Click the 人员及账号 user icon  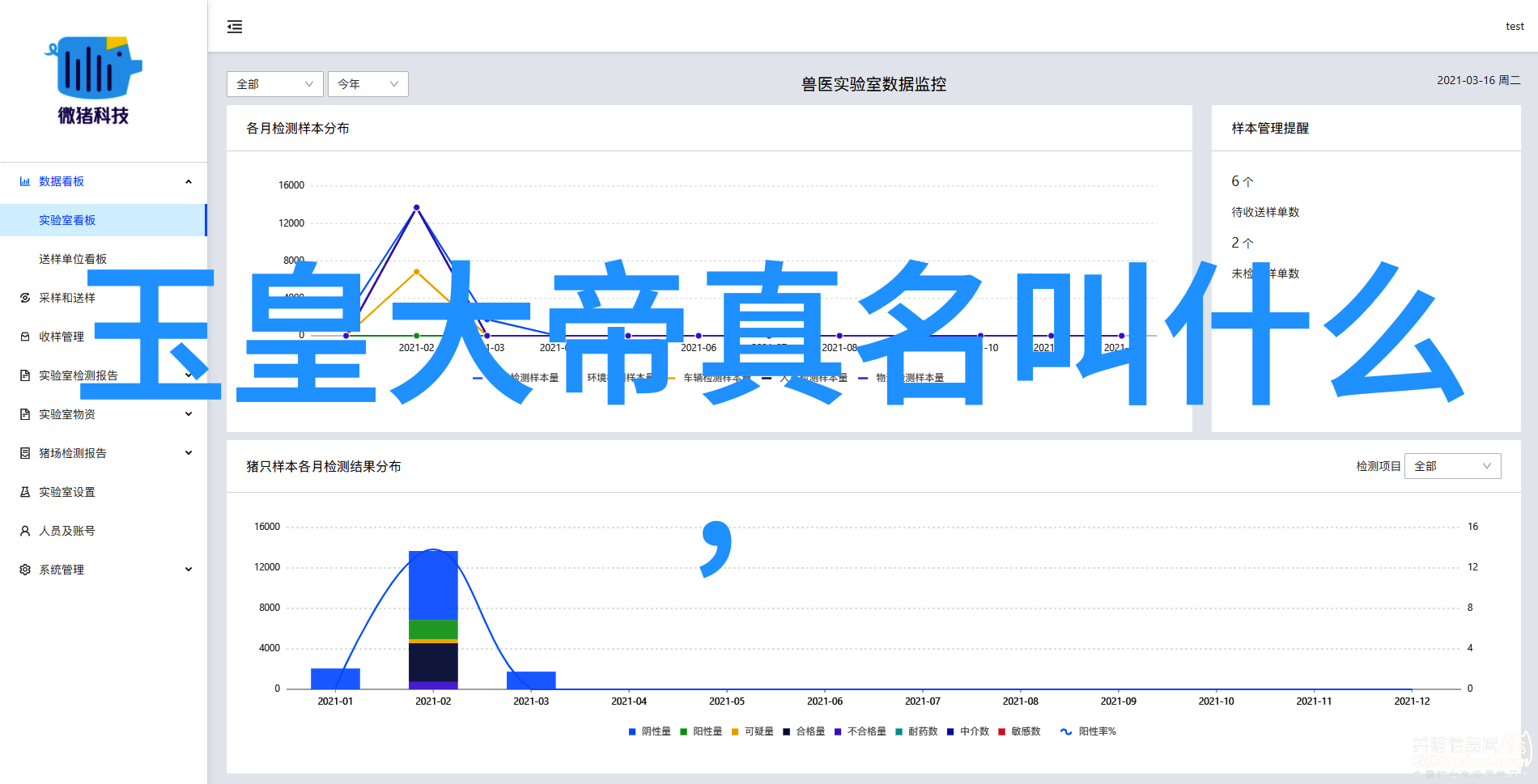click(x=25, y=531)
